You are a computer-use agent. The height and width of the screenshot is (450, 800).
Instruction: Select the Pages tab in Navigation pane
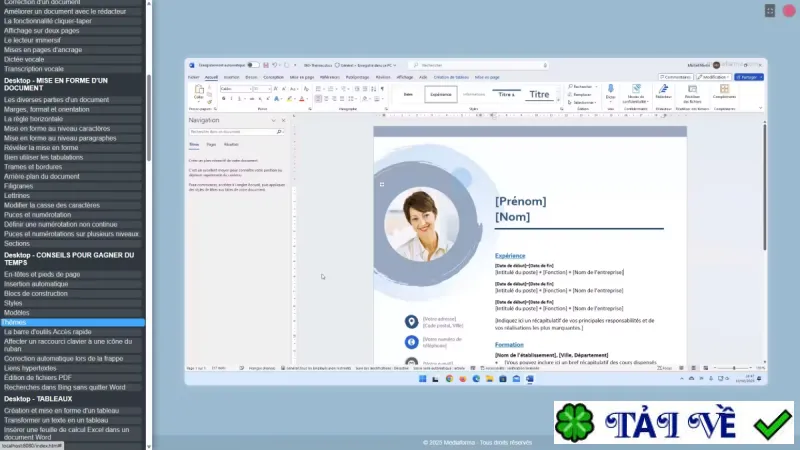coord(211,145)
